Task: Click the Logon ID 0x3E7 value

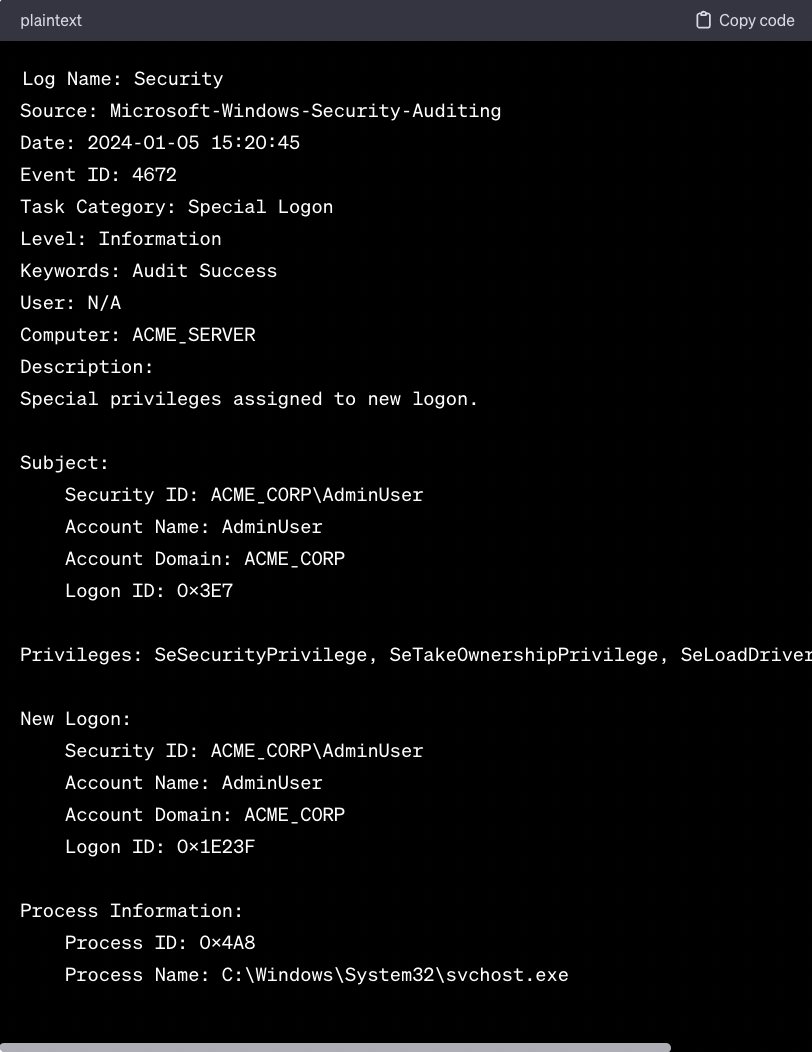Action: tap(207, 590)
